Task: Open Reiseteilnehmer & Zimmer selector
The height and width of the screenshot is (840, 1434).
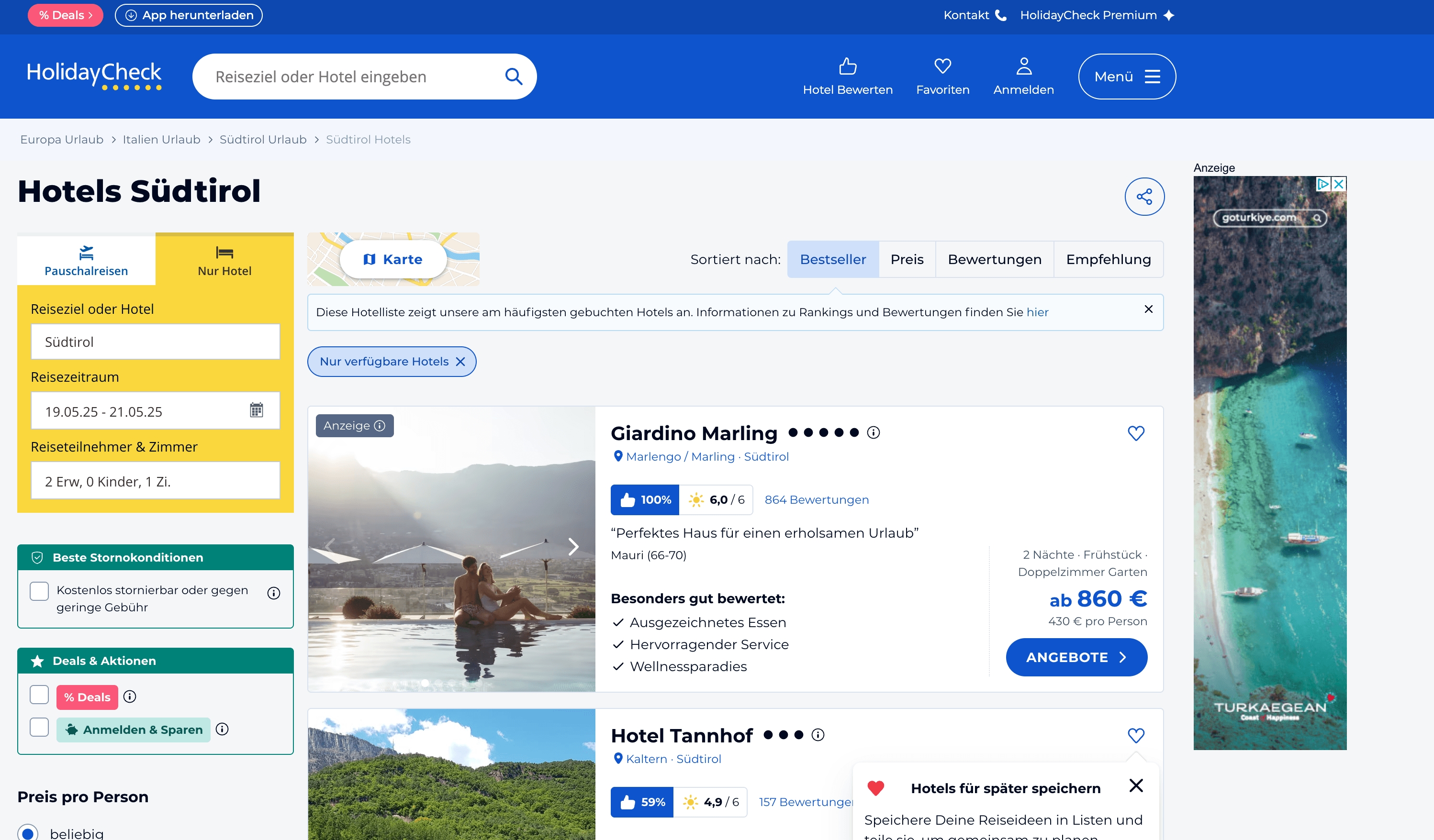Action: (x=156, y=481)
